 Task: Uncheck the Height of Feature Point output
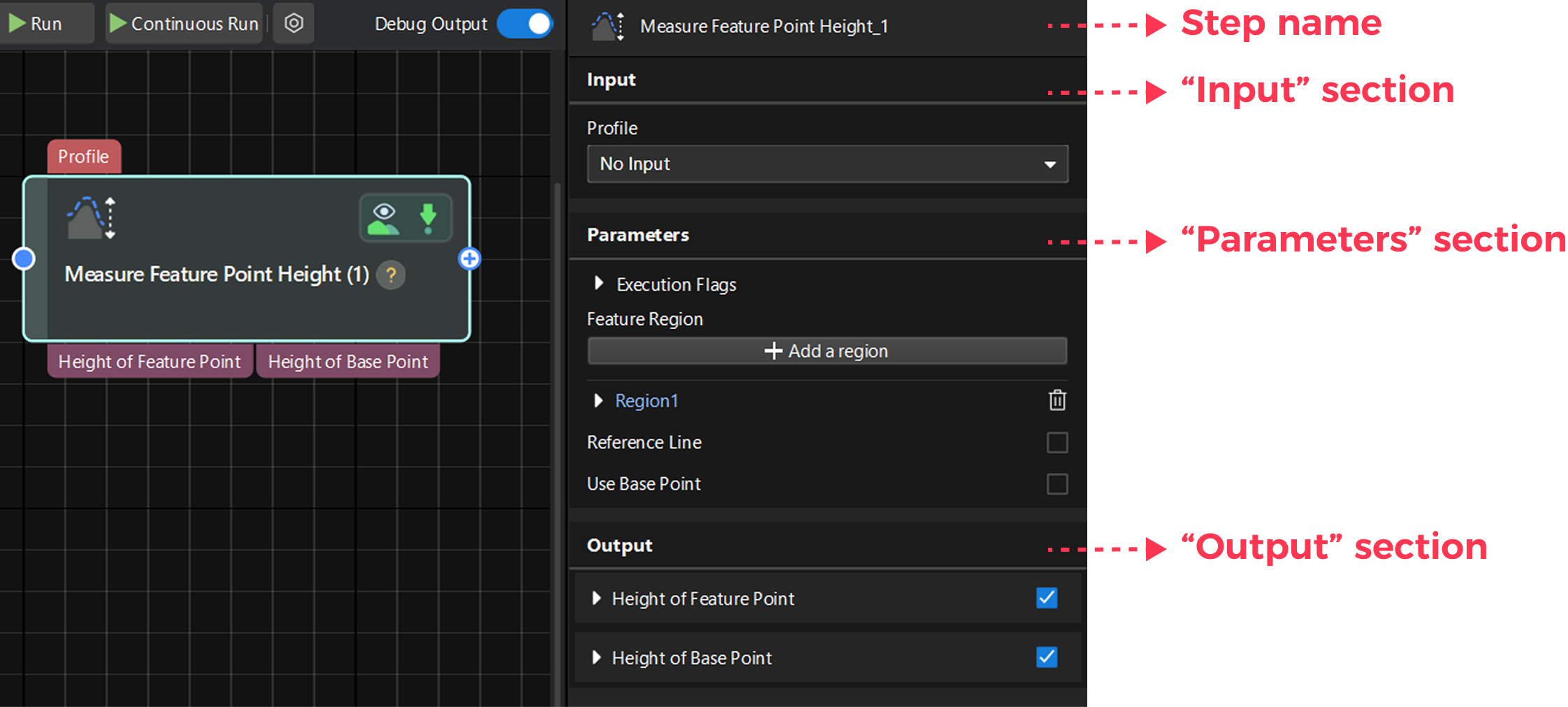(1046, 598)
